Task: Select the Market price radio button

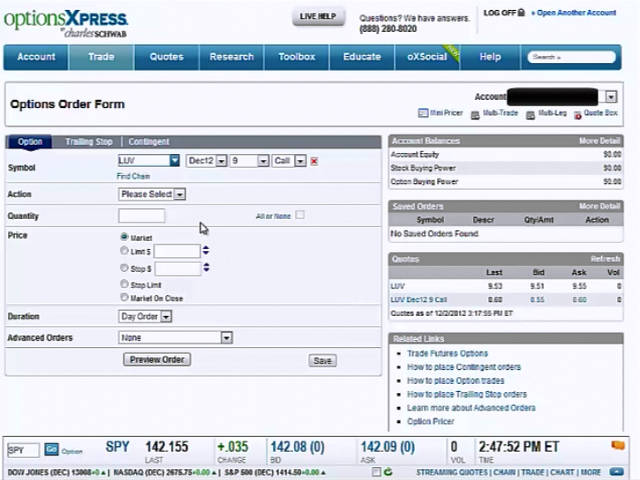Action: tap(124, 237)
